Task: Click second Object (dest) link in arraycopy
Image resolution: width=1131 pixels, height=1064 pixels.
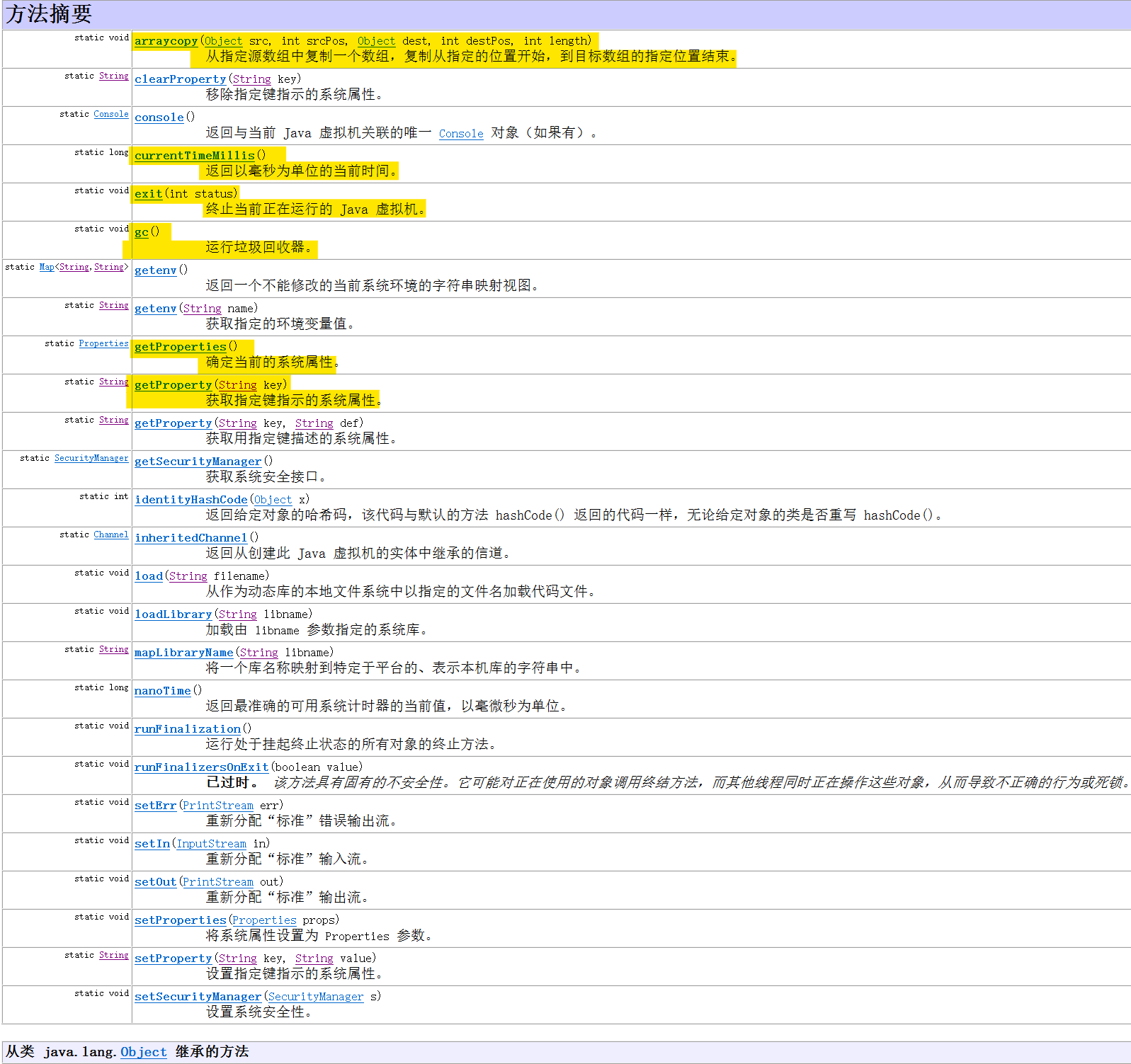Action: click(x=376, y=41)
